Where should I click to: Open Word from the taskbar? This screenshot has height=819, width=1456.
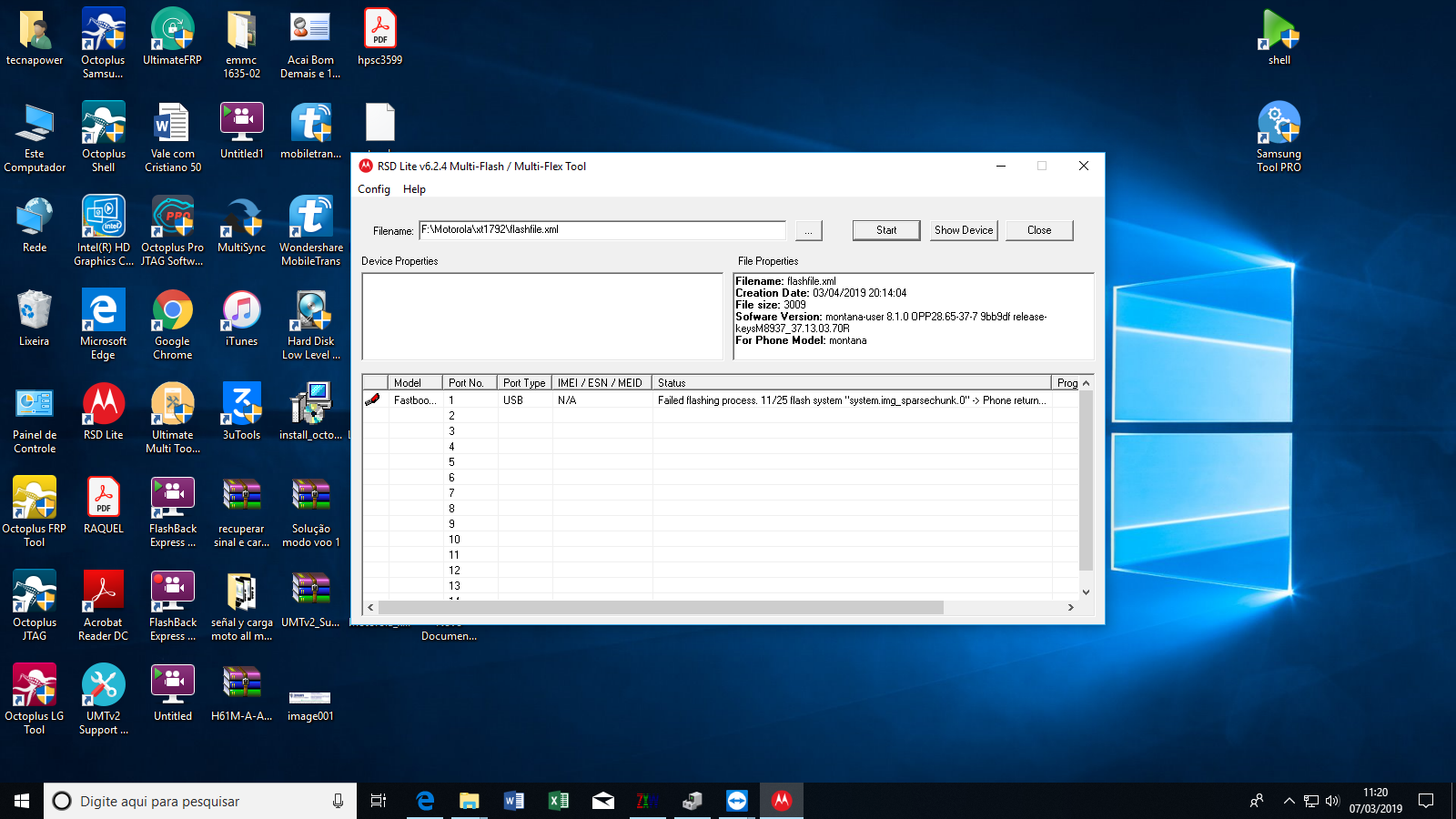(x=513, y=801)
